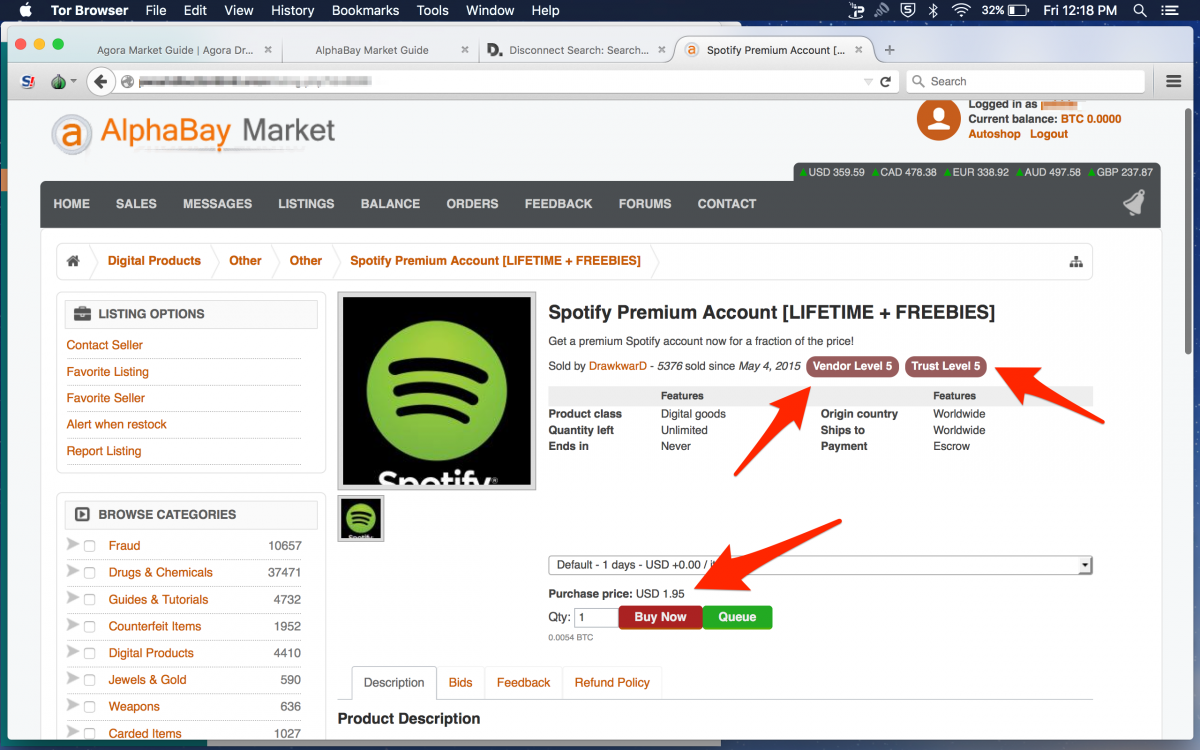
Task: Expand the Fraud category arrow
Action: coord(72,545)
